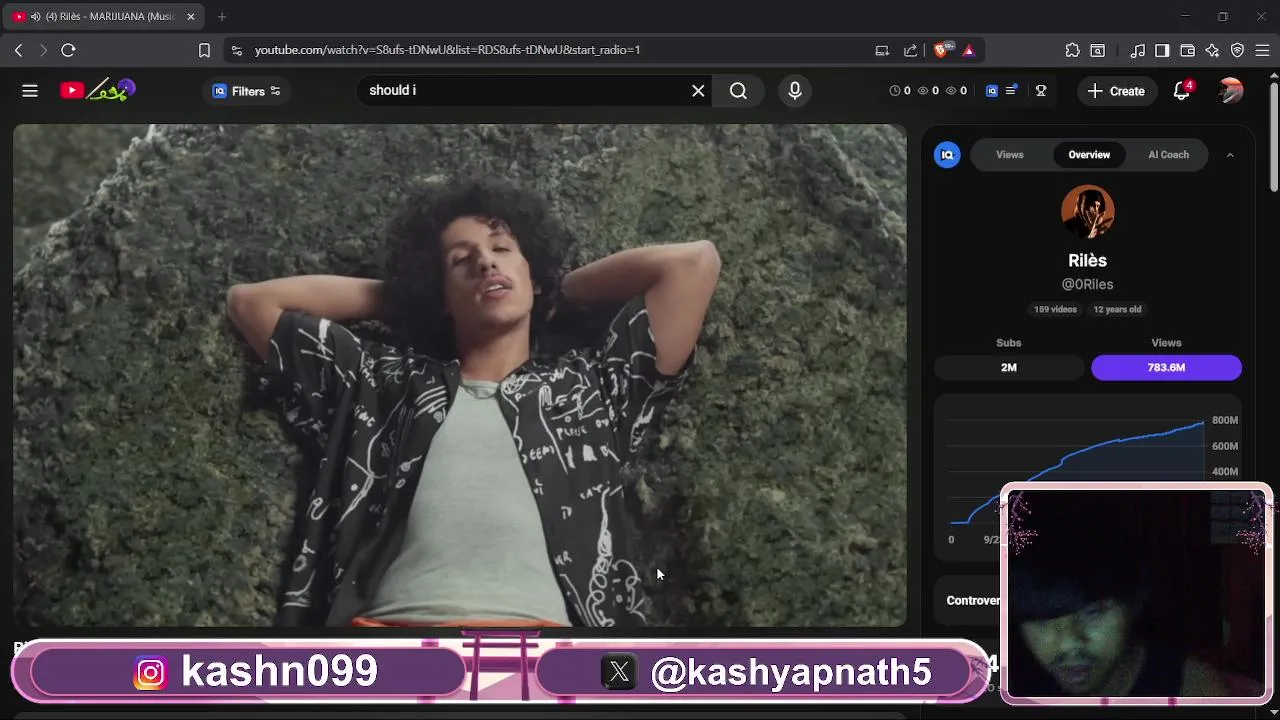Click the @0Riles handle
The image size is (1280, 720).
1087,285
